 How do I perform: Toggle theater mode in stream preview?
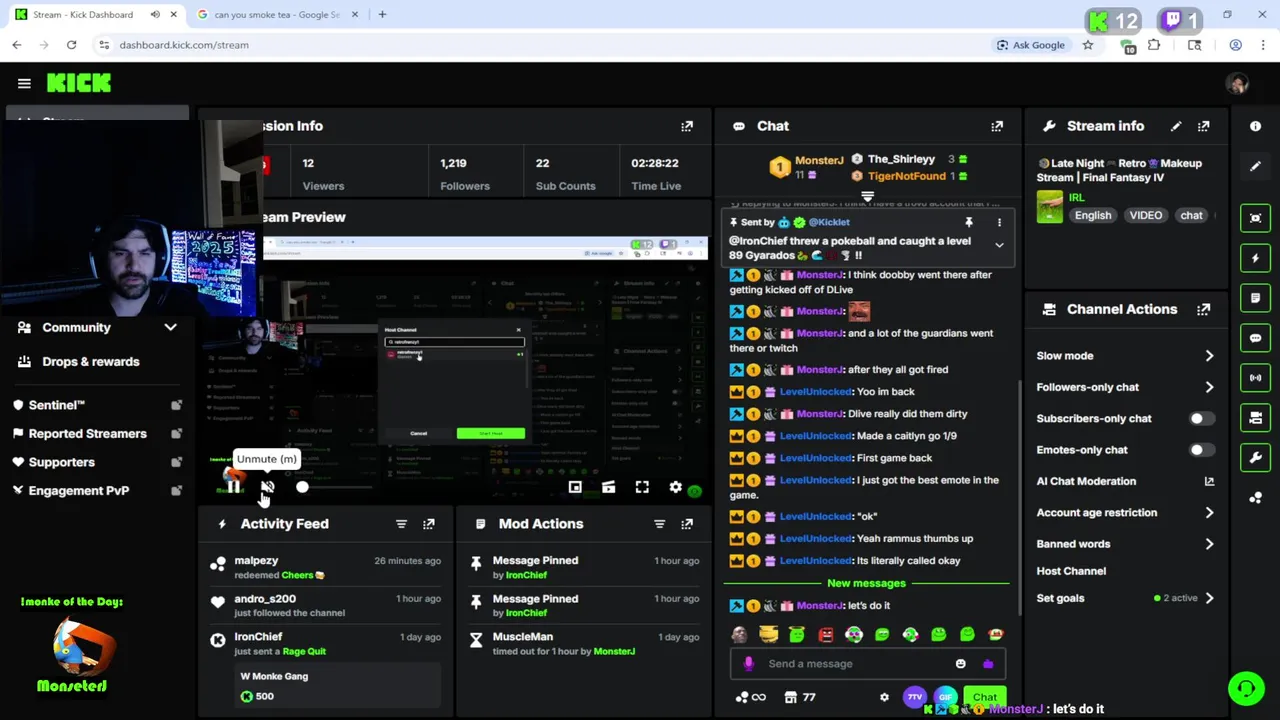click(608, 487)
